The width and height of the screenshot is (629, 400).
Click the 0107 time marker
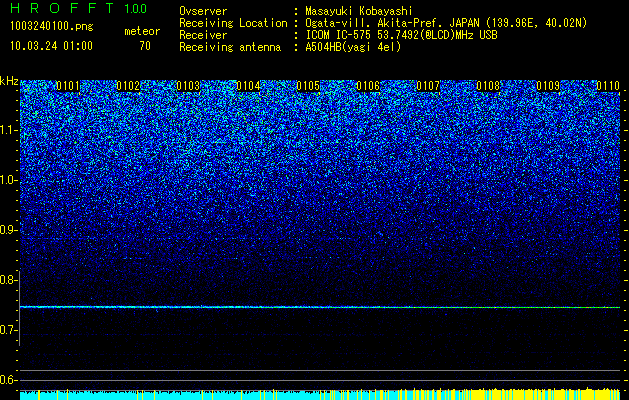[x=428, y=86]
